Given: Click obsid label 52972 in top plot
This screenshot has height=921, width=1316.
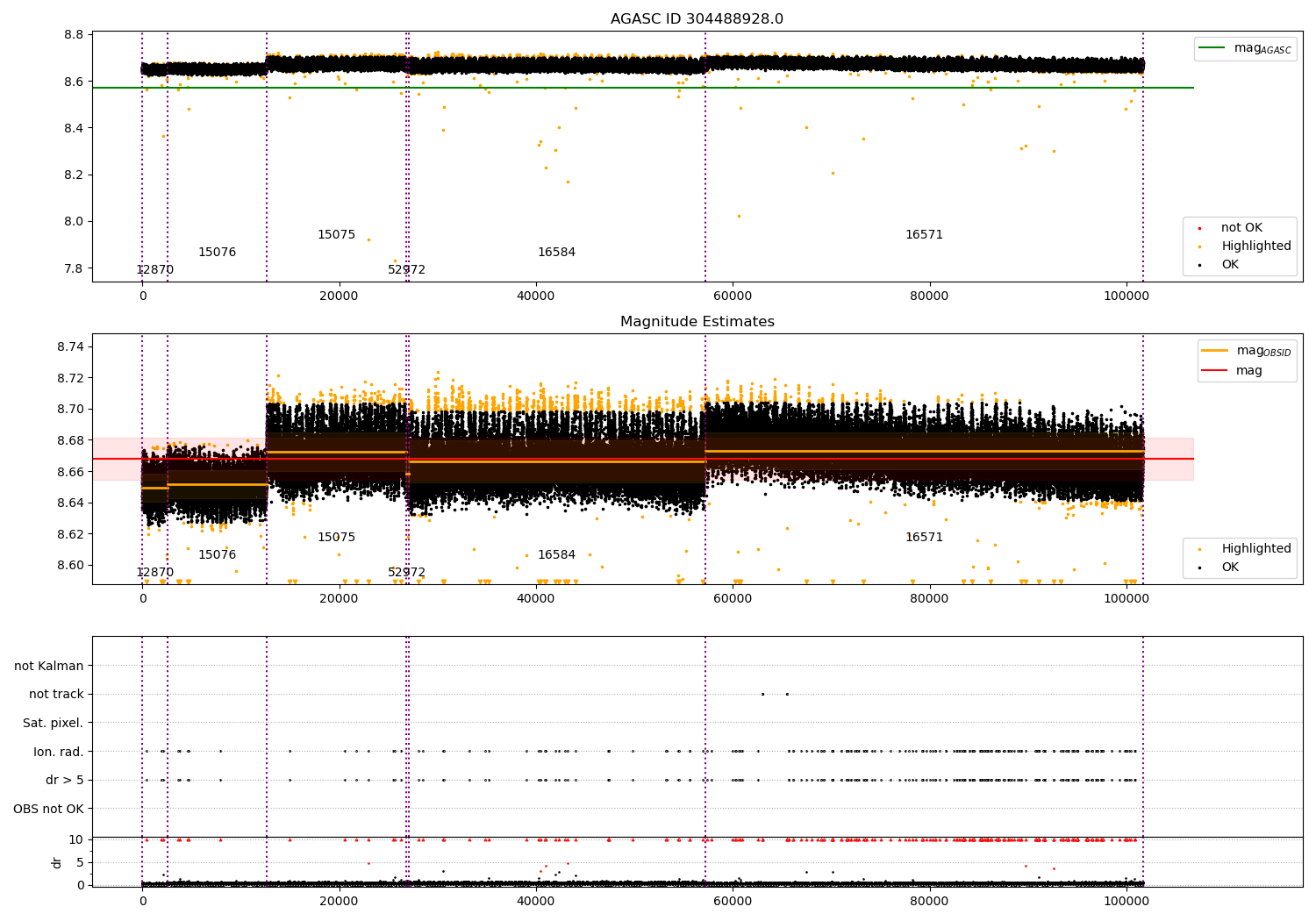Looking at the screenshot, I should (x=406, y=269).
